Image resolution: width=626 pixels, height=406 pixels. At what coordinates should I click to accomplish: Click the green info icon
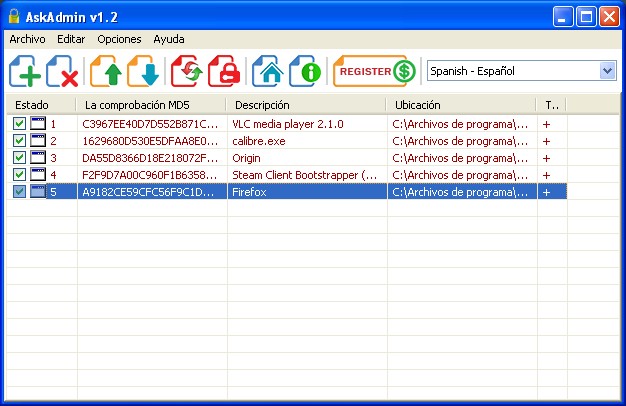[x=305, y=71]
